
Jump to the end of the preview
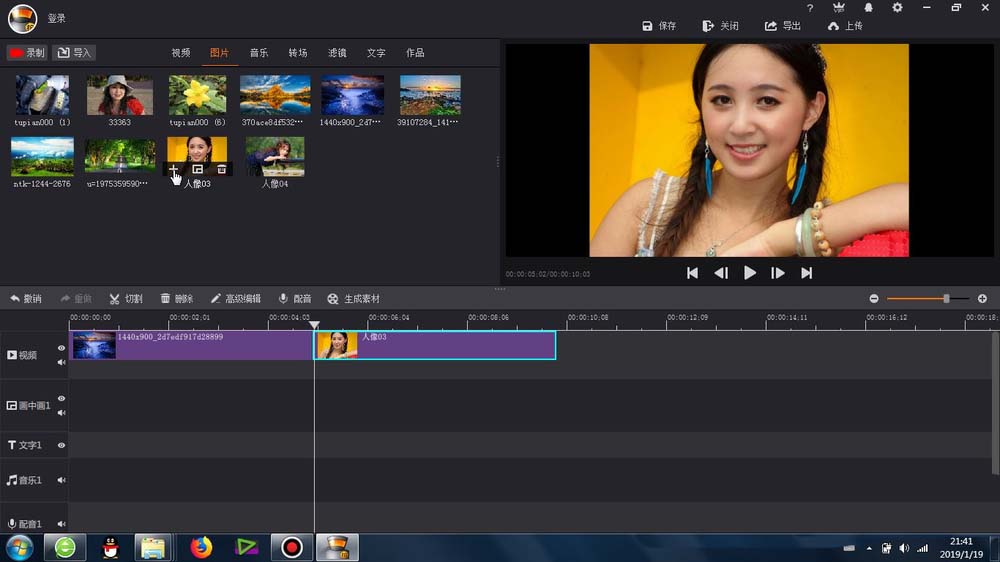tap(806, 273)
